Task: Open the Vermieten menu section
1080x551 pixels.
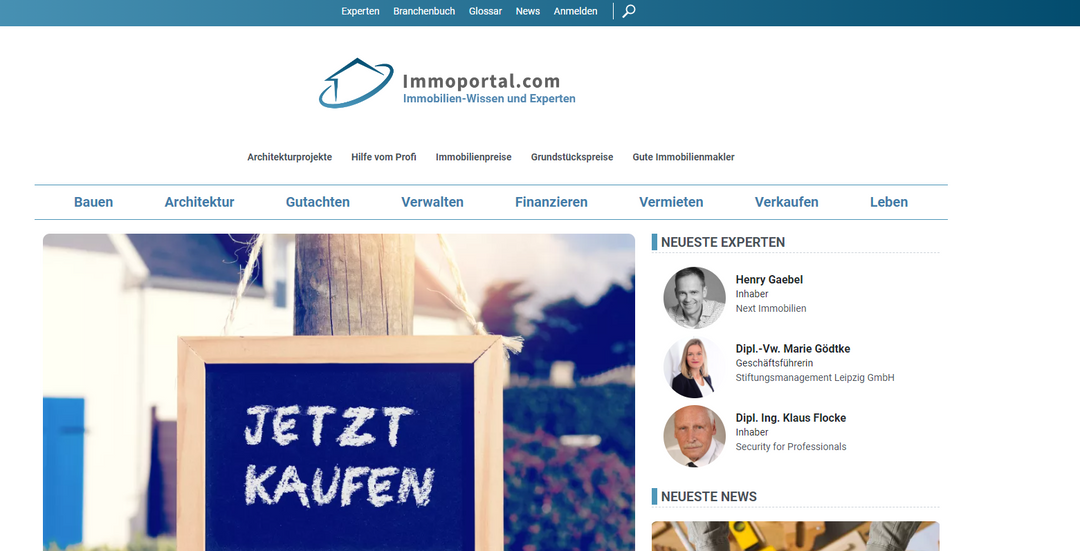Action: pos(671,202)
